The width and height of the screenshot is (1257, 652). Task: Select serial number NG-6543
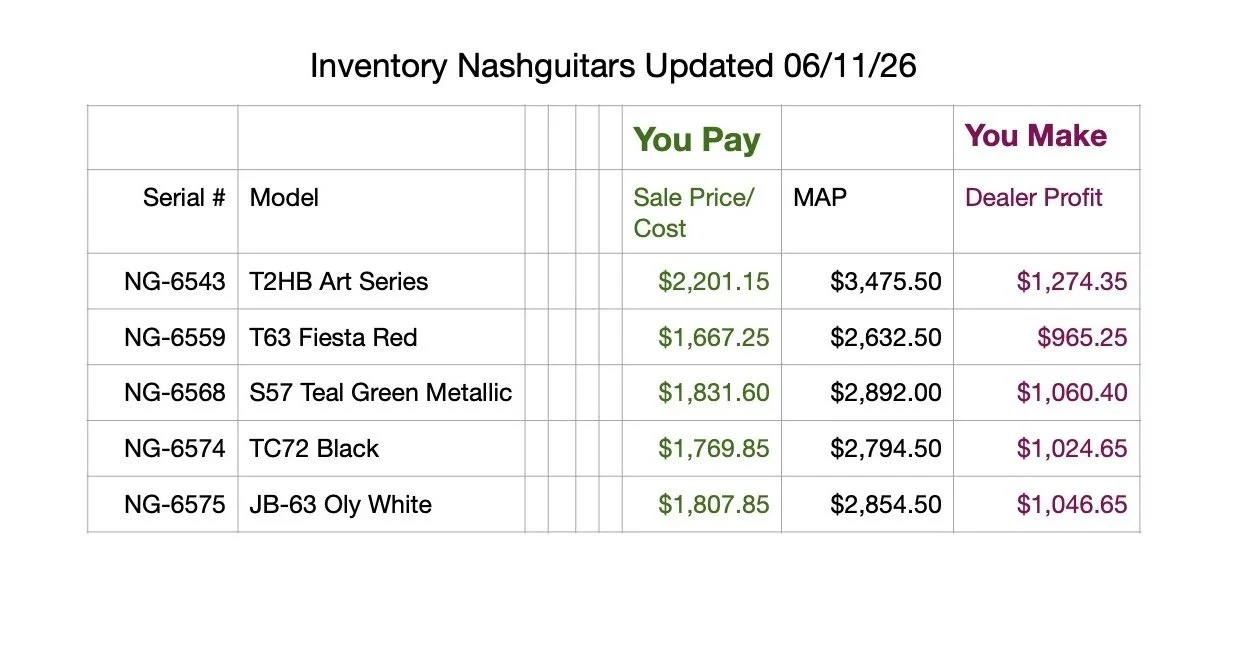pos(175,281)
